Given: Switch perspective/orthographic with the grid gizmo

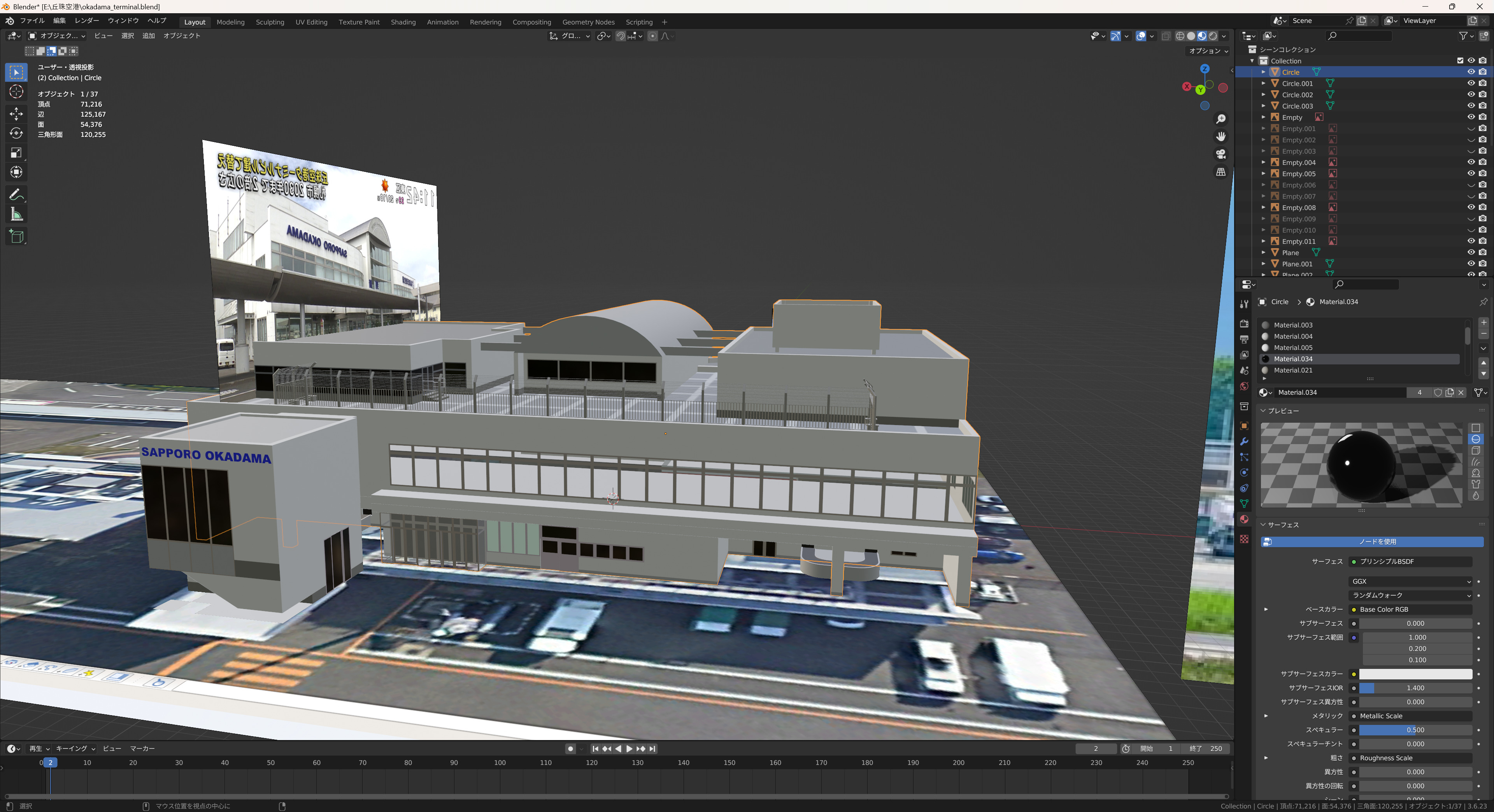Looking at the screenshot, I should coord(1221,172).
